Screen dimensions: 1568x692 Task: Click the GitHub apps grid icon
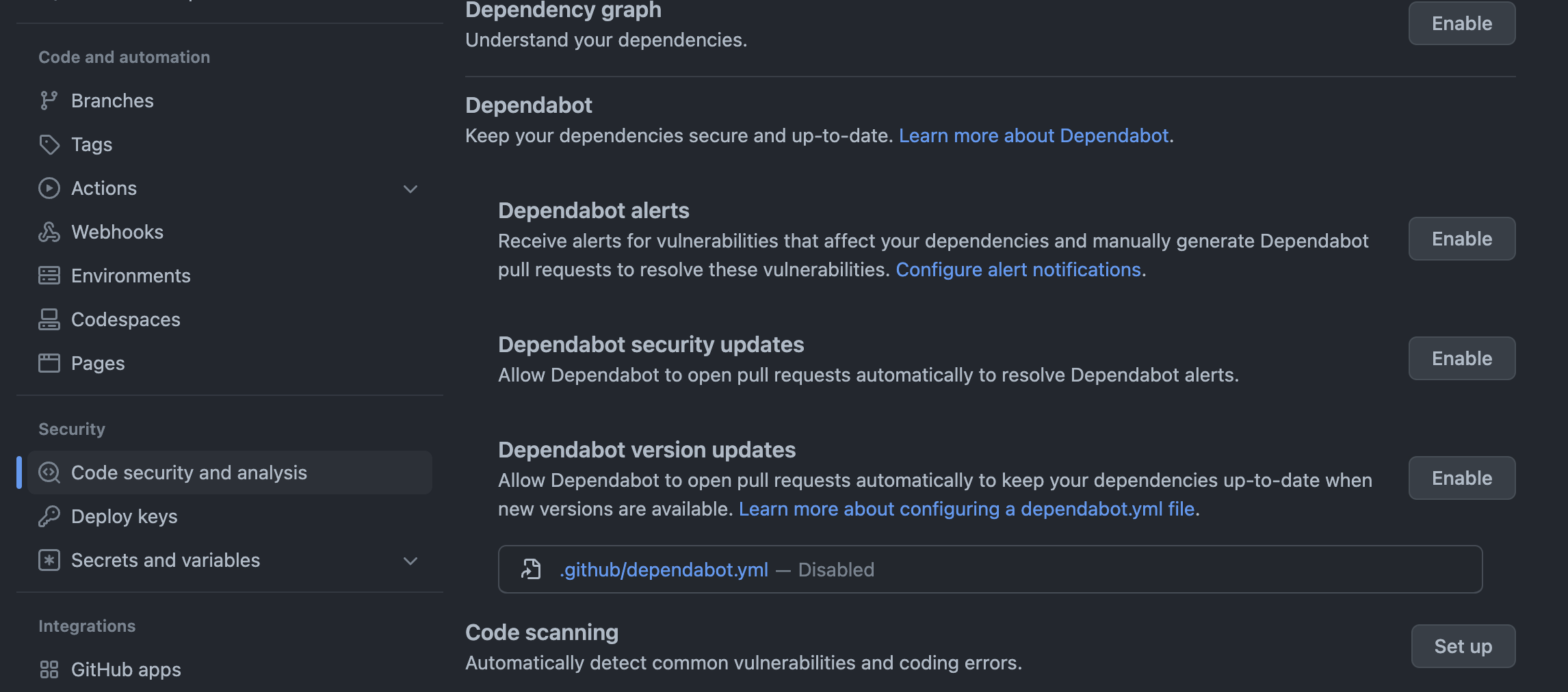coord(49,670)
